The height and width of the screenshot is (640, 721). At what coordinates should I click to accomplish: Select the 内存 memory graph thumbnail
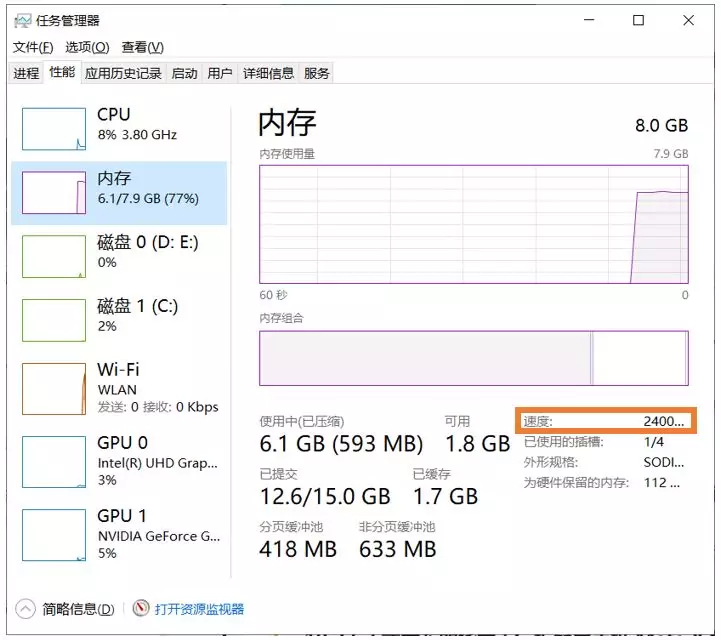54,192
